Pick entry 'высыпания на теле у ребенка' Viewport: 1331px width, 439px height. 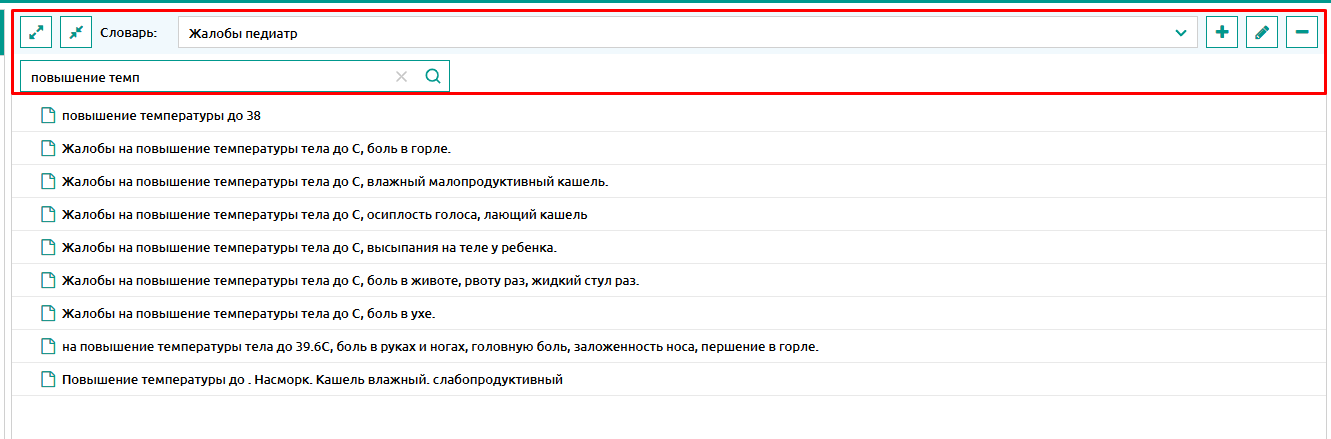[309, 247]
